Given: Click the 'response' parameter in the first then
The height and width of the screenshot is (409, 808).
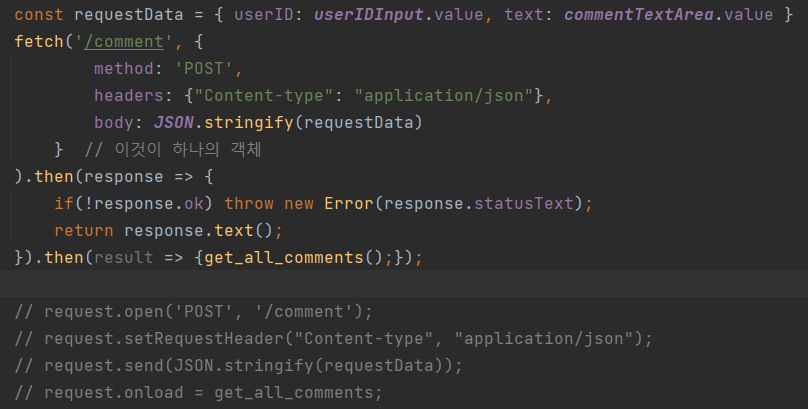Looking at the screenshot, I should click(124, 177).
